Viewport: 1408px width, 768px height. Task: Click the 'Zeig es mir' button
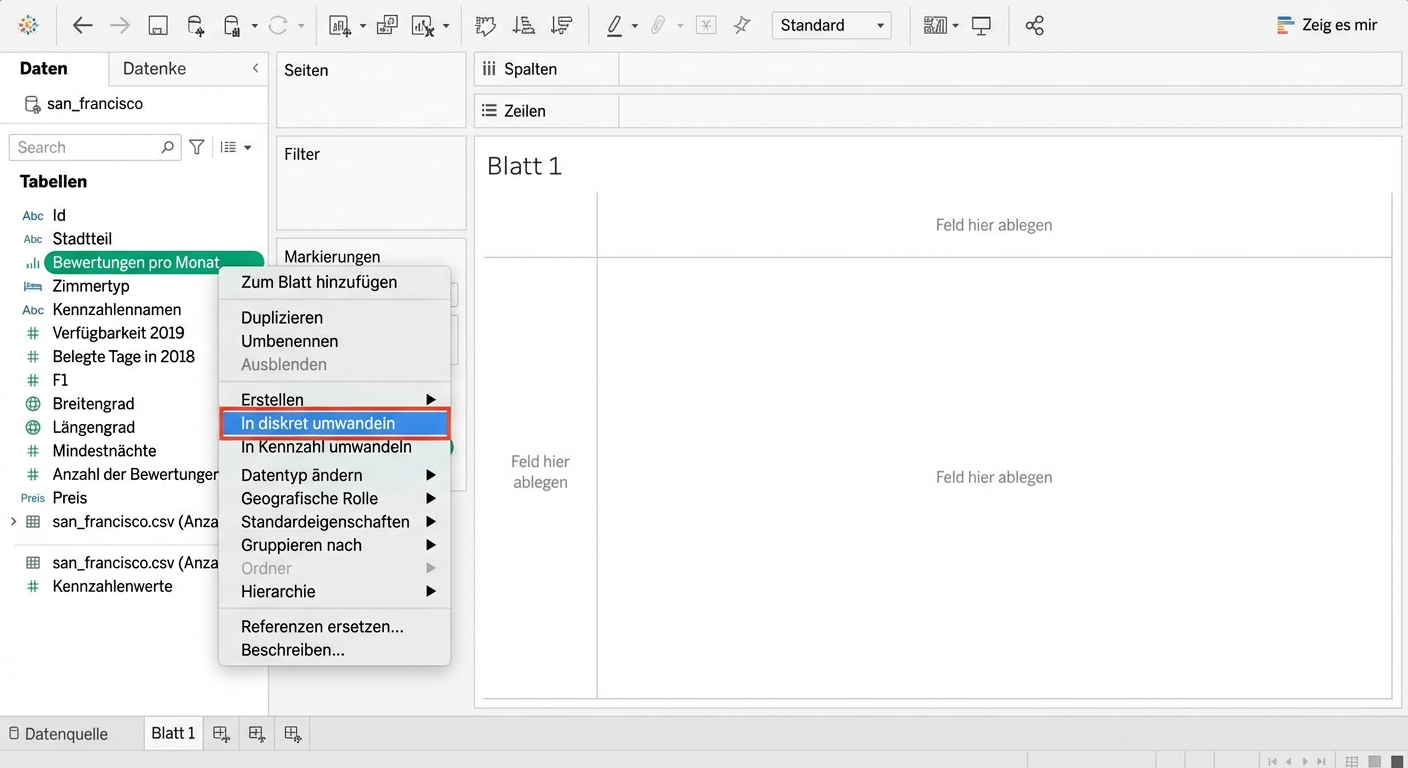click(1328, 26)
